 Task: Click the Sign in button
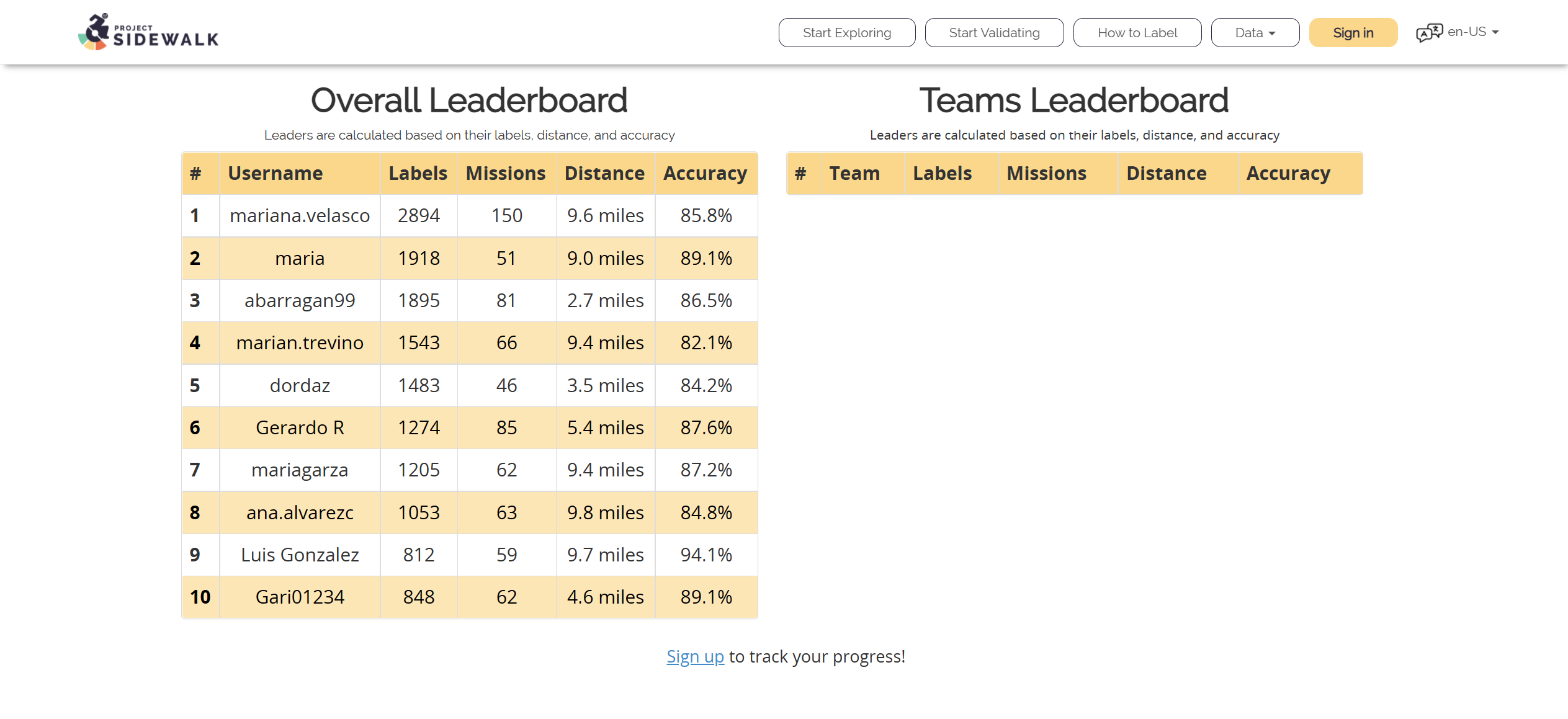[1353, 32]
